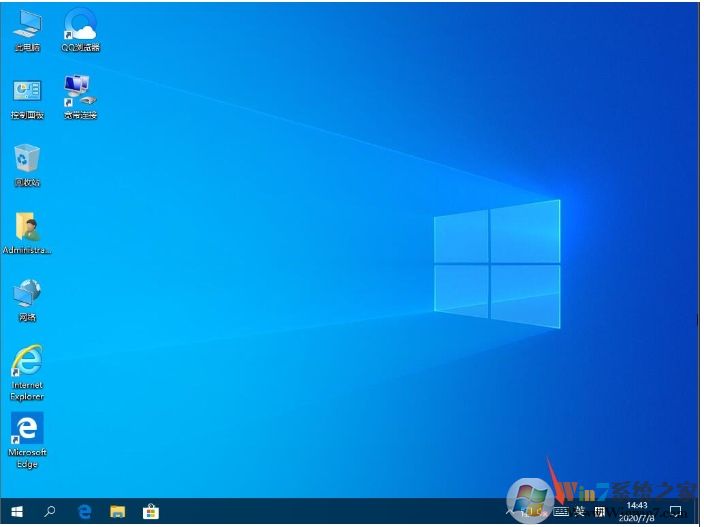Open taskbar search magnifier

[x=50, y=511]
